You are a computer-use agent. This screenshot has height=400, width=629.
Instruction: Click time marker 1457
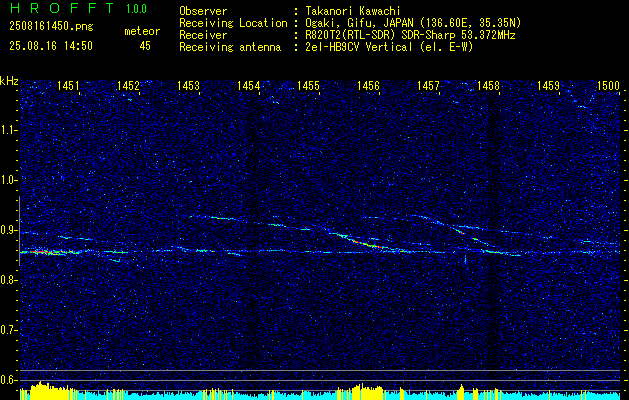tap(428, 85)
